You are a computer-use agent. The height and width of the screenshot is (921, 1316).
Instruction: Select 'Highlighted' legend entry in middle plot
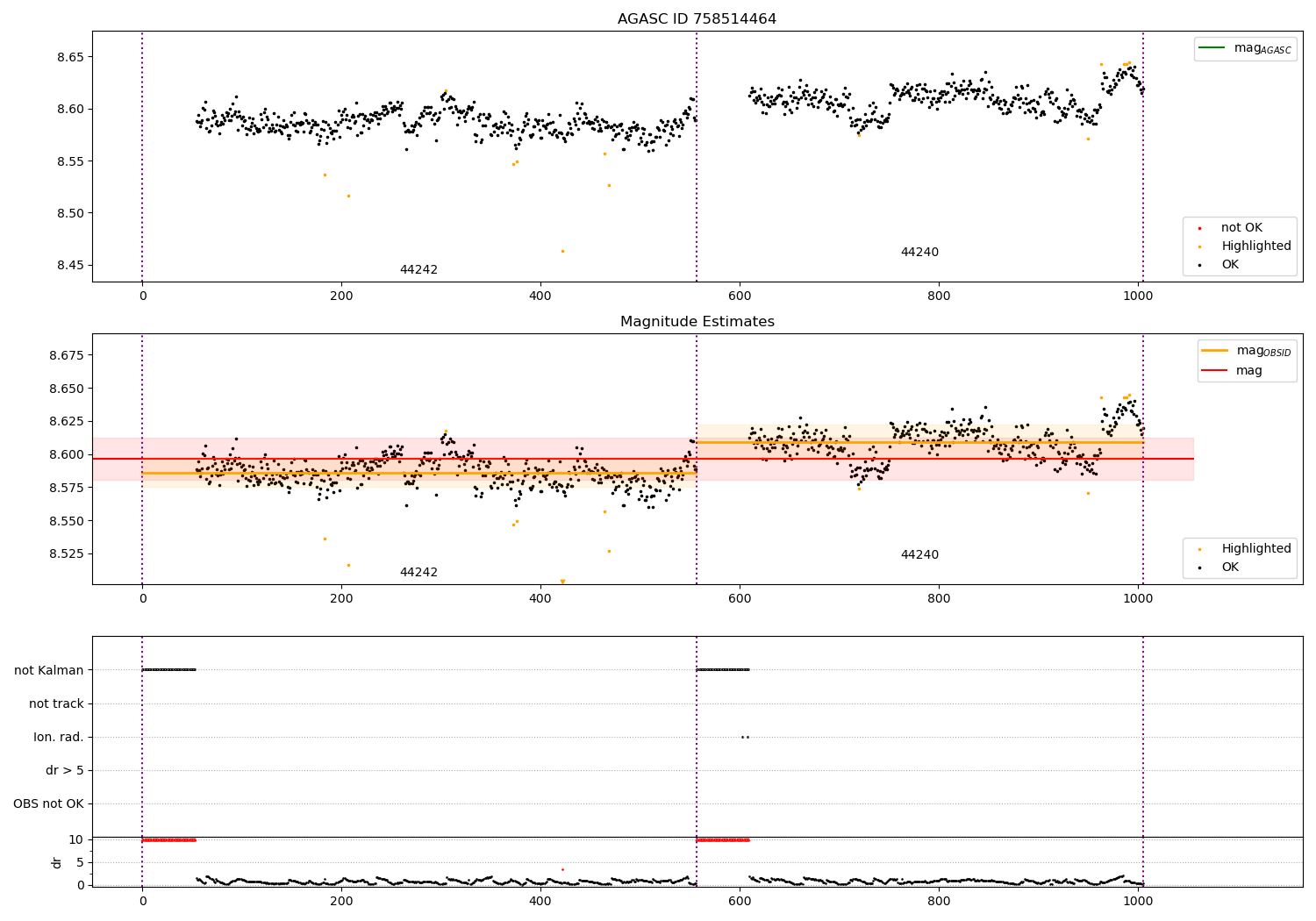pyautogui.click(x=1255, y=549)
